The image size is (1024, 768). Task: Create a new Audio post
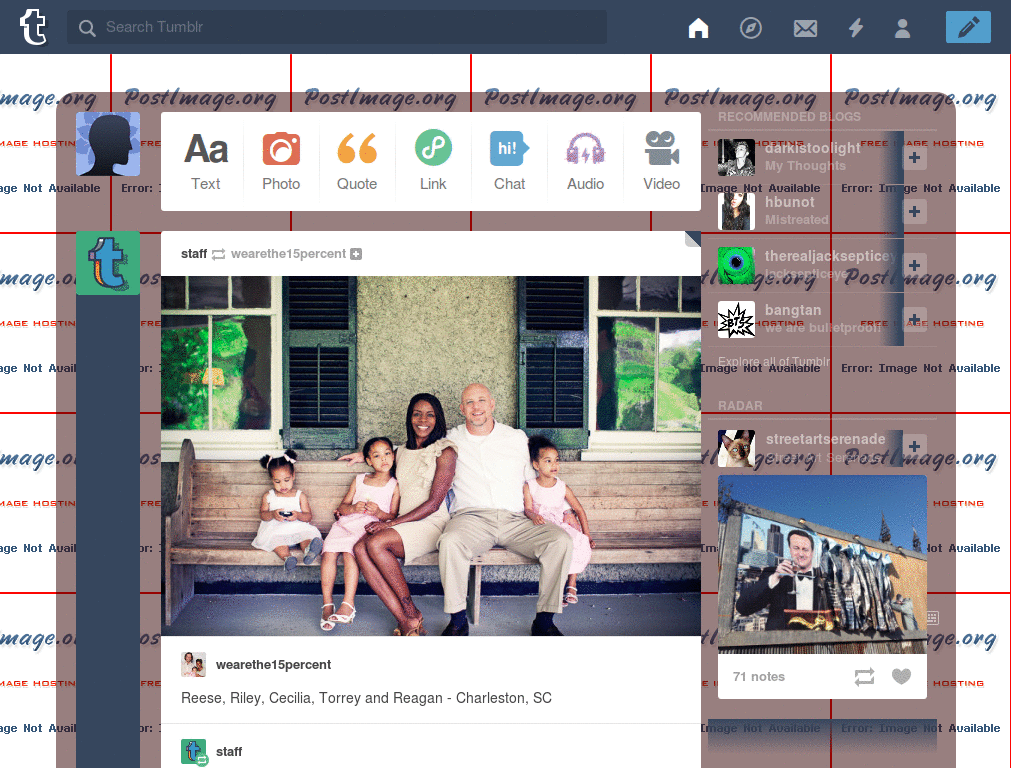585,161
